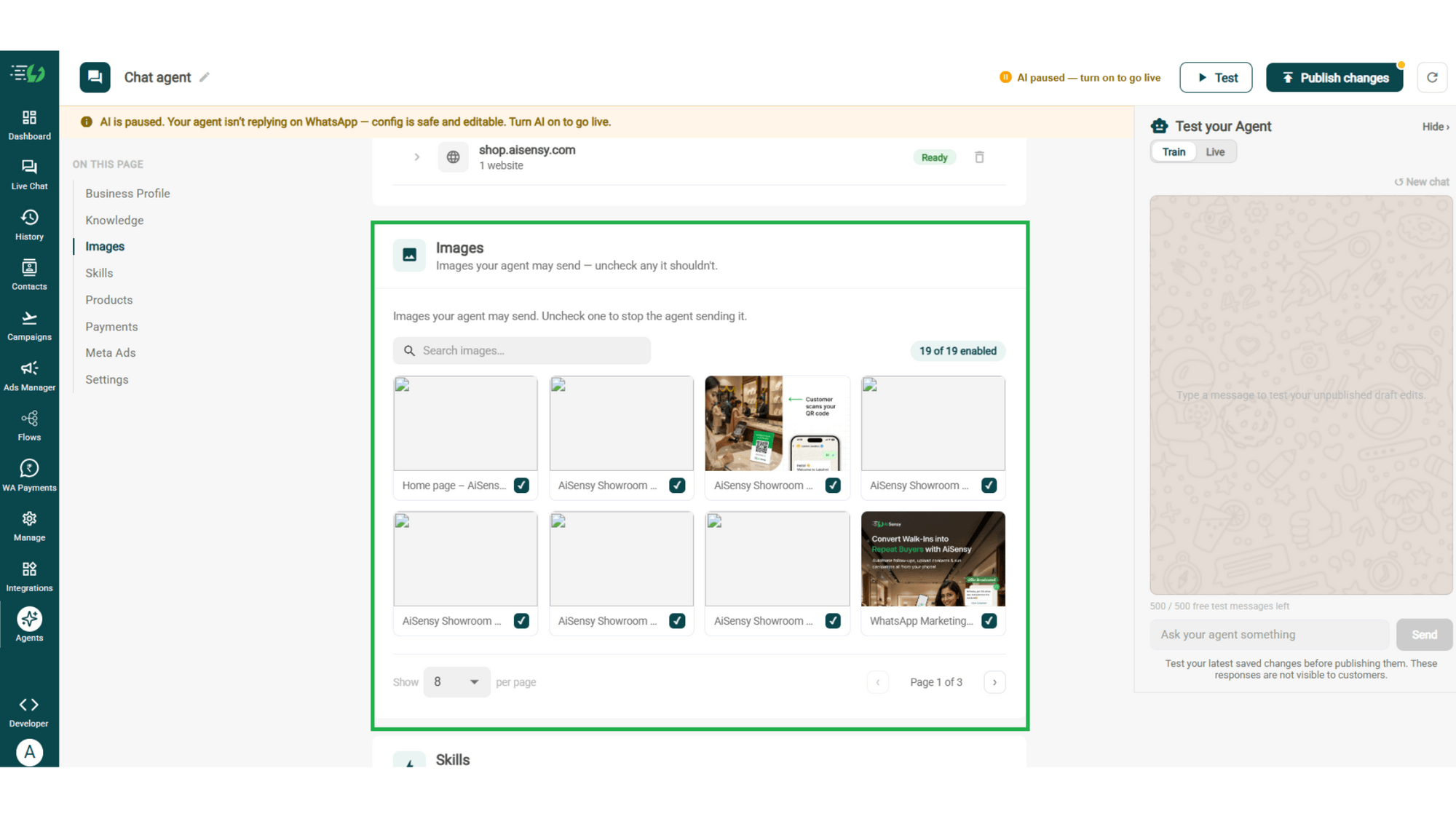This screenshot has height=819, width=1456.
Task: Open Contacts in the sidebar
Action: [29, 276]
